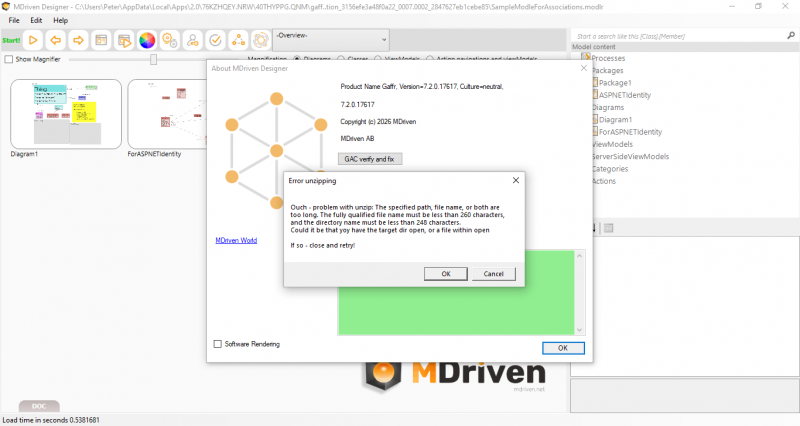Select Diagrams node in Model content

pyautogui.click(x=608, y=107)
